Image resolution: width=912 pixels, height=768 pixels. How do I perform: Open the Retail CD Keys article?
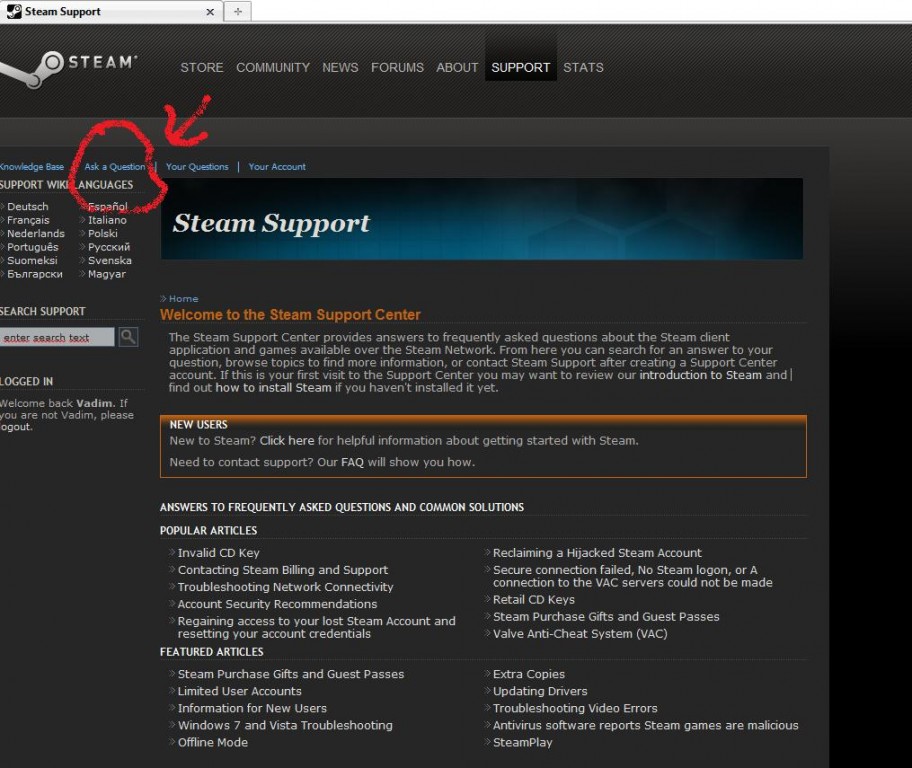(534, 599)
